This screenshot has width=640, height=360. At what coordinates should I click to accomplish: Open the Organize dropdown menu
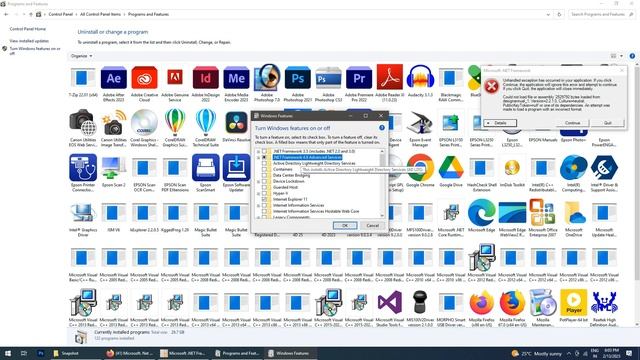tap(81, 56)
